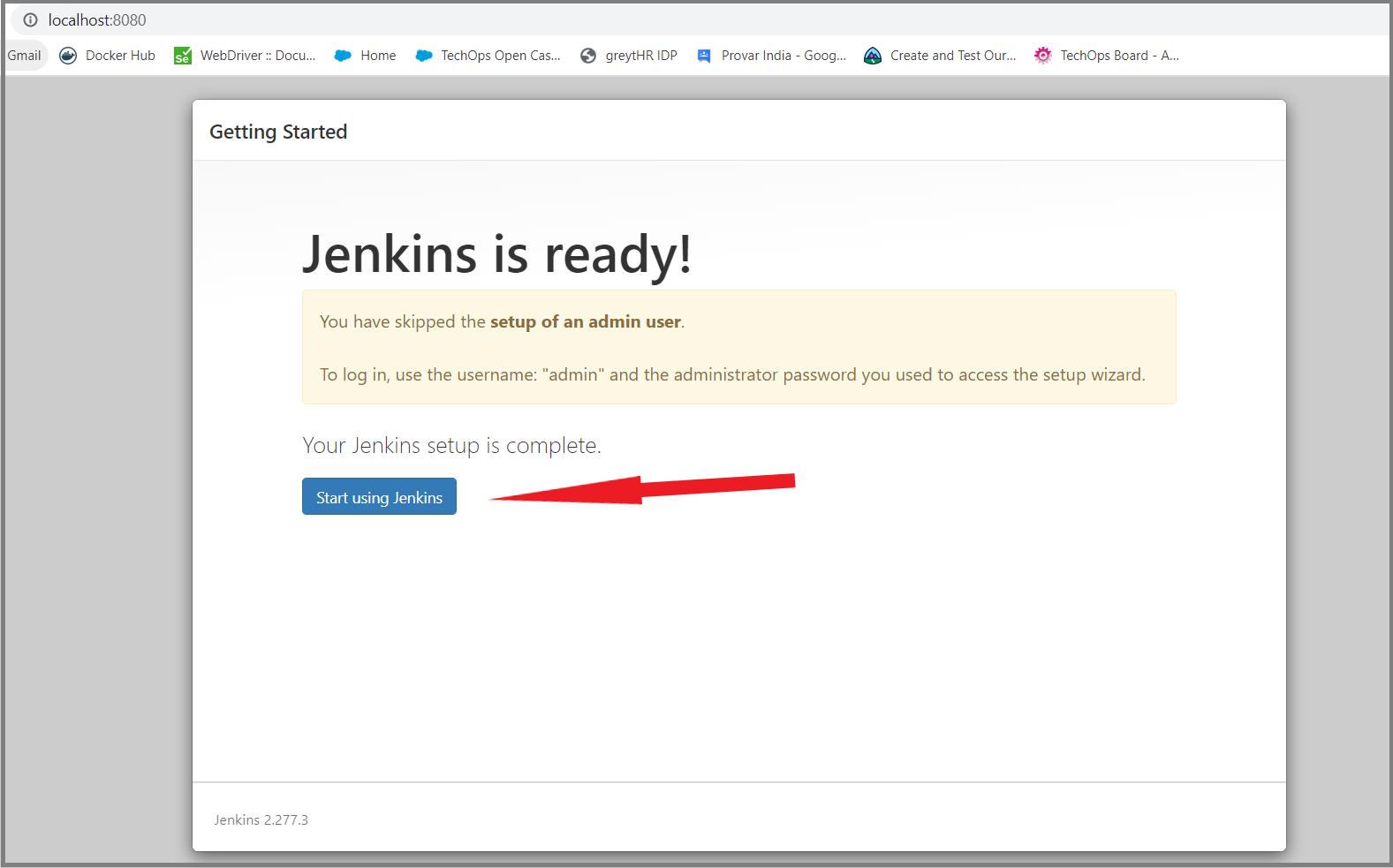Click the Getting Started header text

pyautogui.click(x=278, y=132)
